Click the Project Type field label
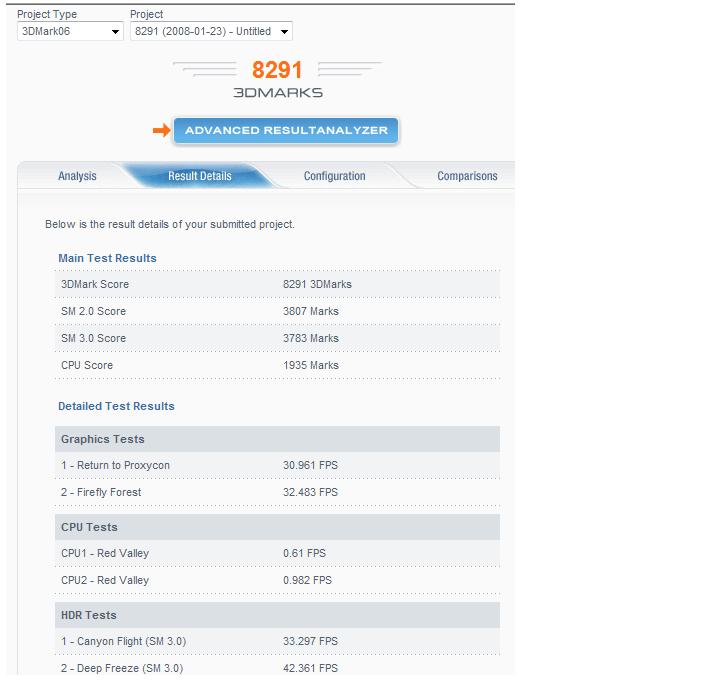 click(x=47, y=14)
